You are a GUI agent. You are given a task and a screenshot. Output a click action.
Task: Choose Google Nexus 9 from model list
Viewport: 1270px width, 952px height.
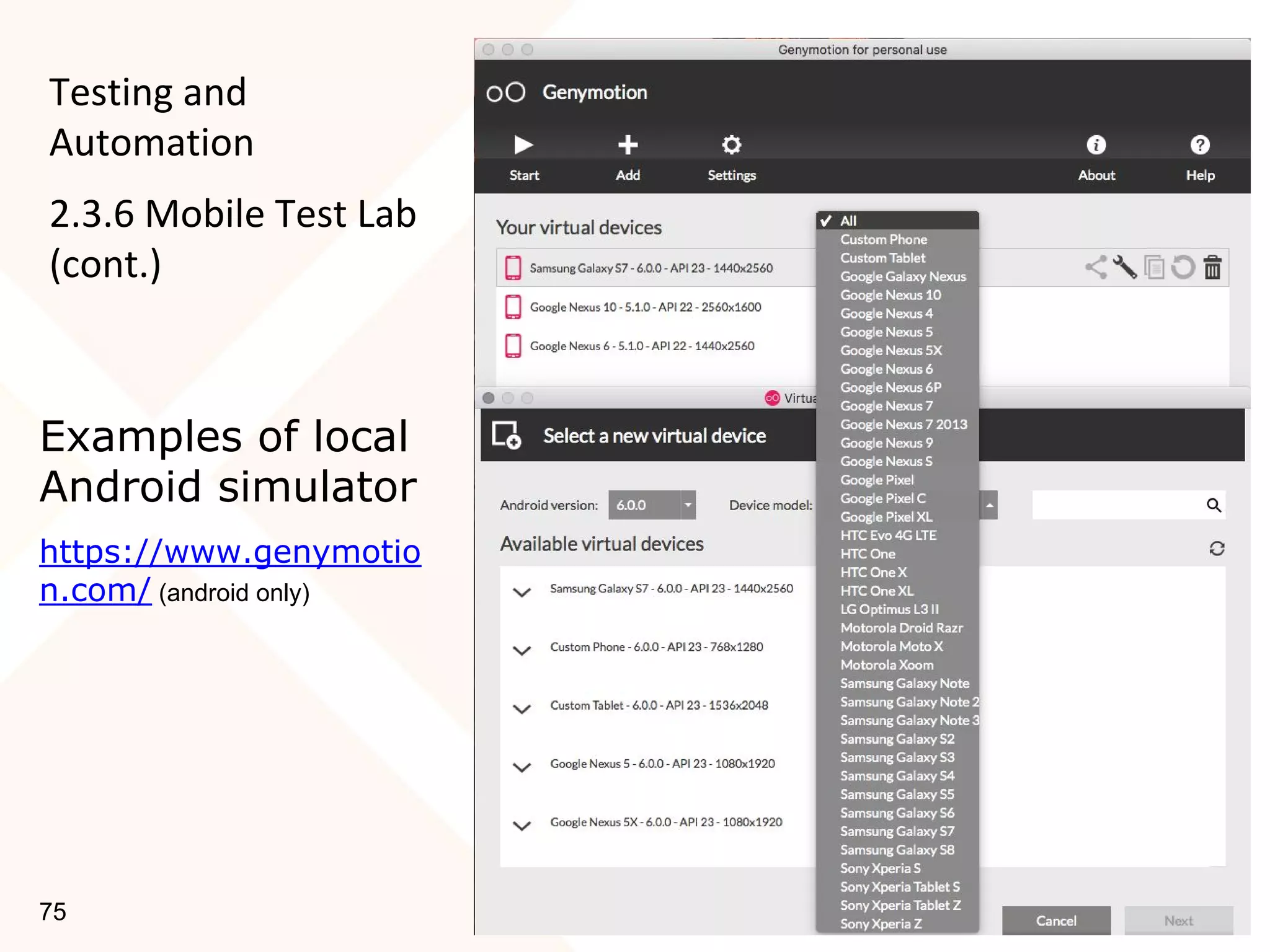pyautogui.click(x=897, y=443)
